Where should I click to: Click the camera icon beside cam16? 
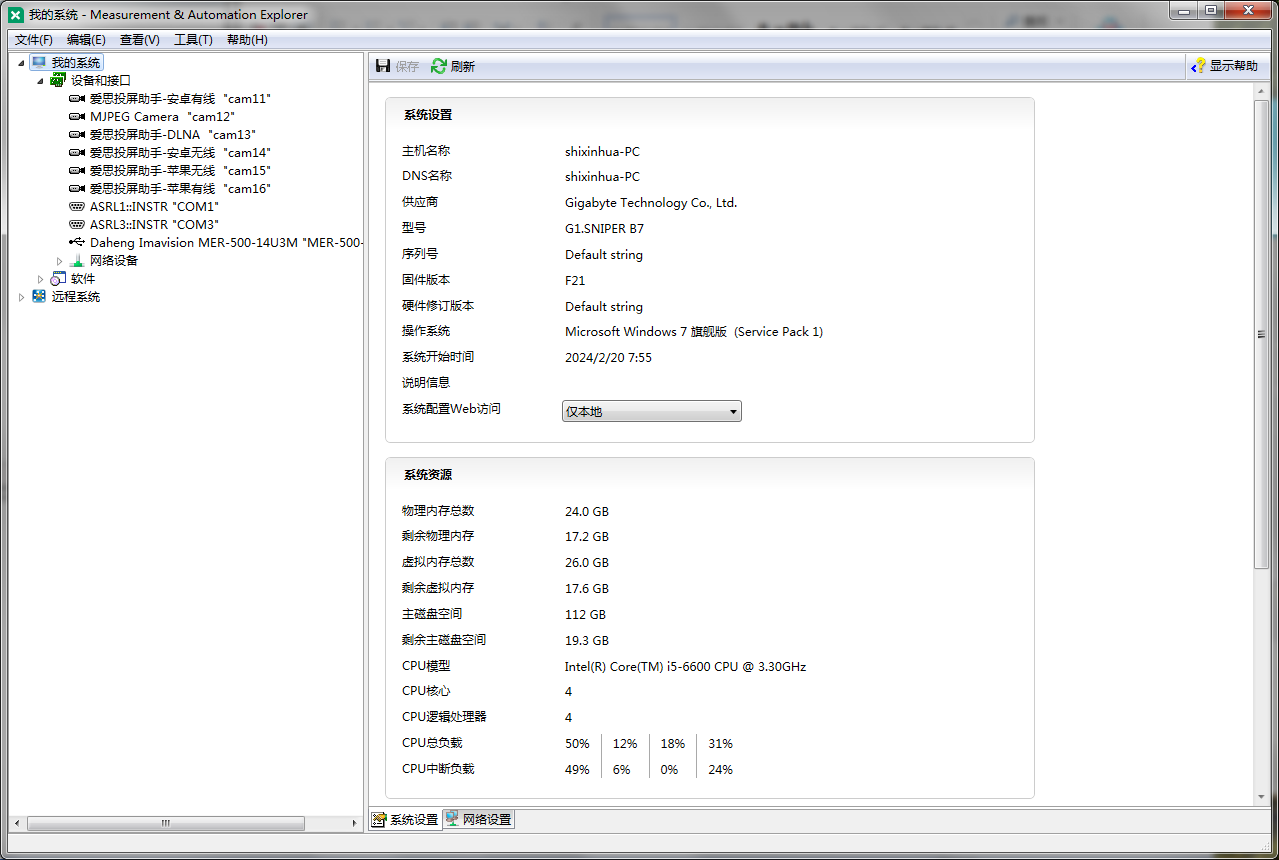click(77, 189)
